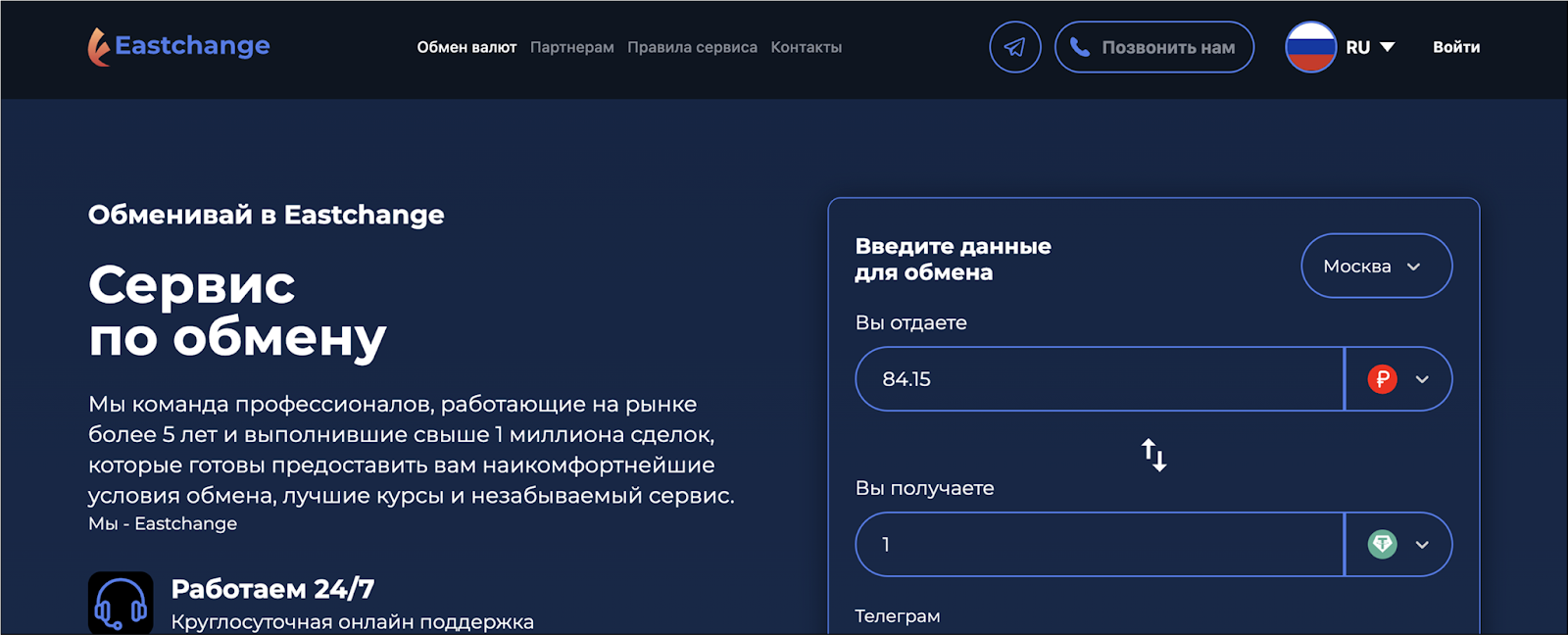Open Правила сервиса menu item

(x=692, y=47)
